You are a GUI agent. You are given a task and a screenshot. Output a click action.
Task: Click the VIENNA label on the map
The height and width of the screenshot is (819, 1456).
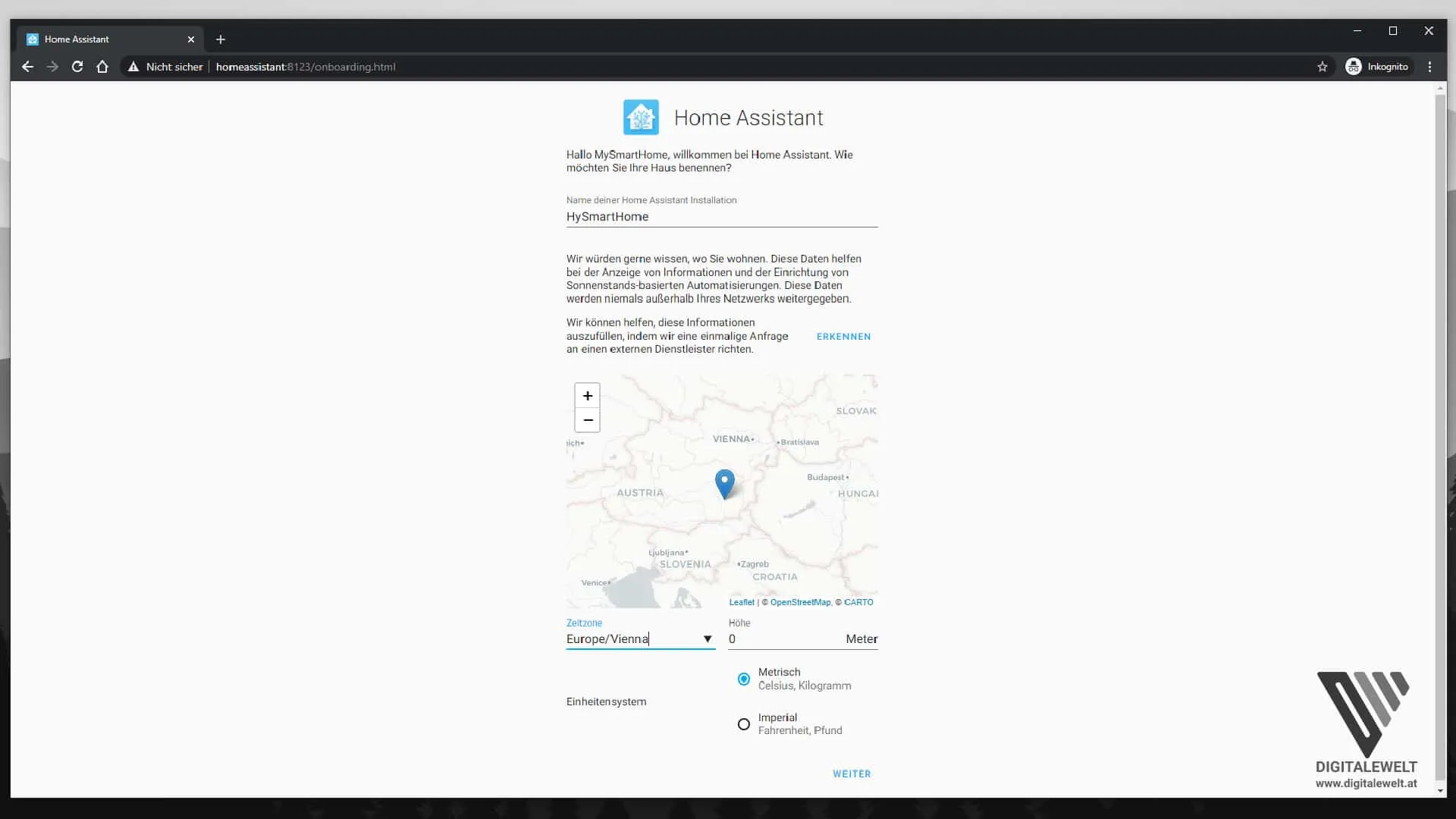tap(731, 439)
